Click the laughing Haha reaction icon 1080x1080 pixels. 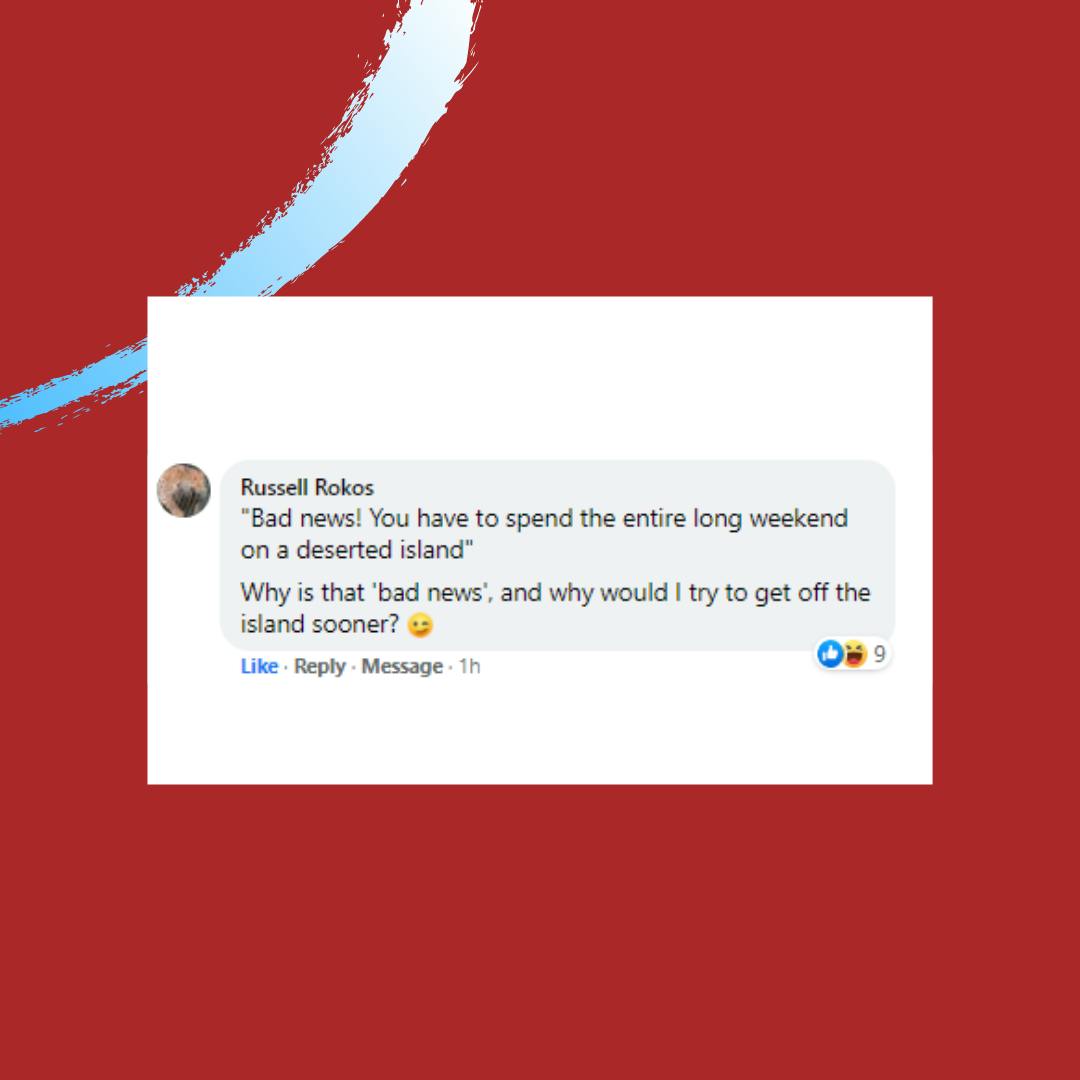854,654
